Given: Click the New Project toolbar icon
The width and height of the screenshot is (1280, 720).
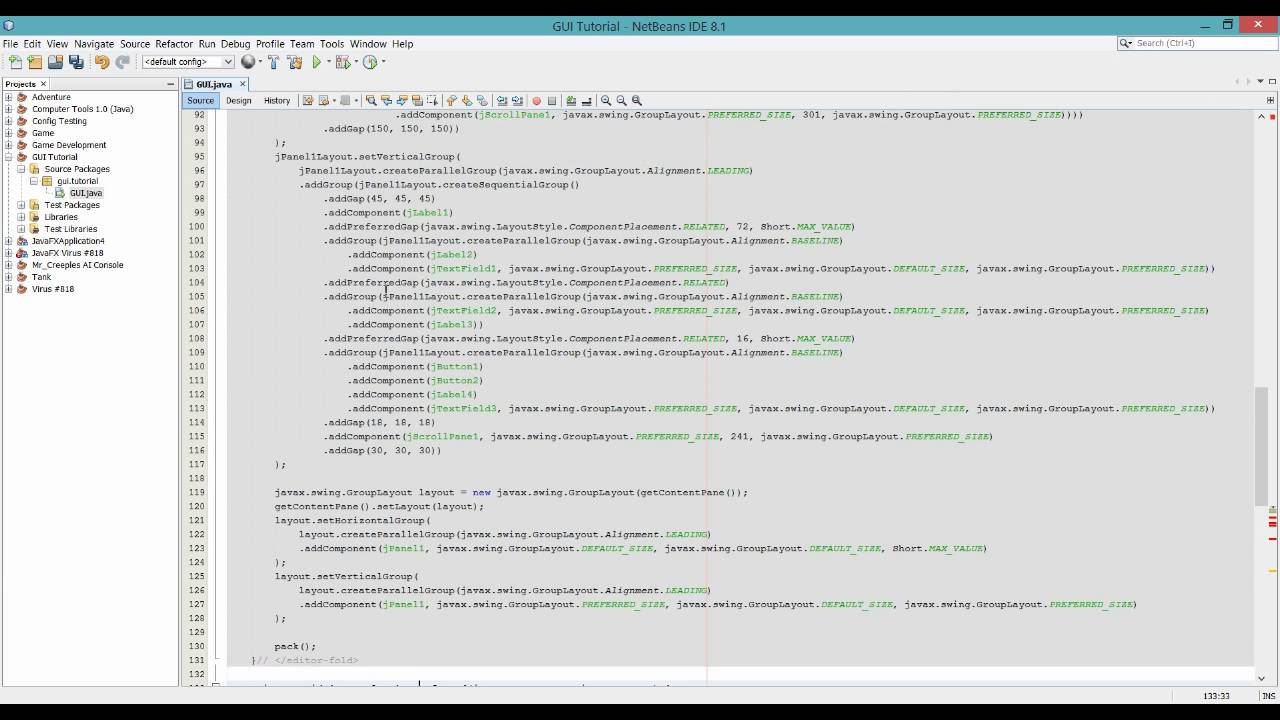Looking at the screenshot, I should [35, 62].
